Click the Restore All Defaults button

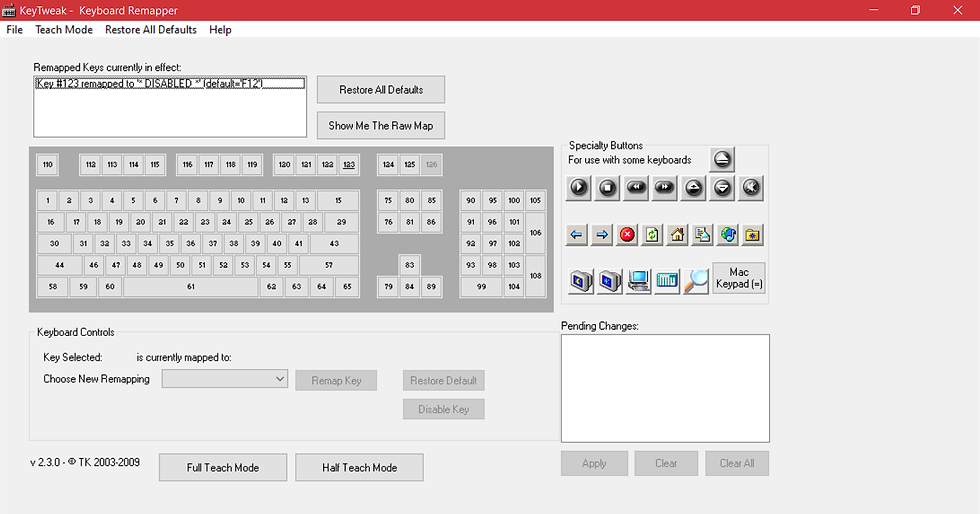(381, 89)
